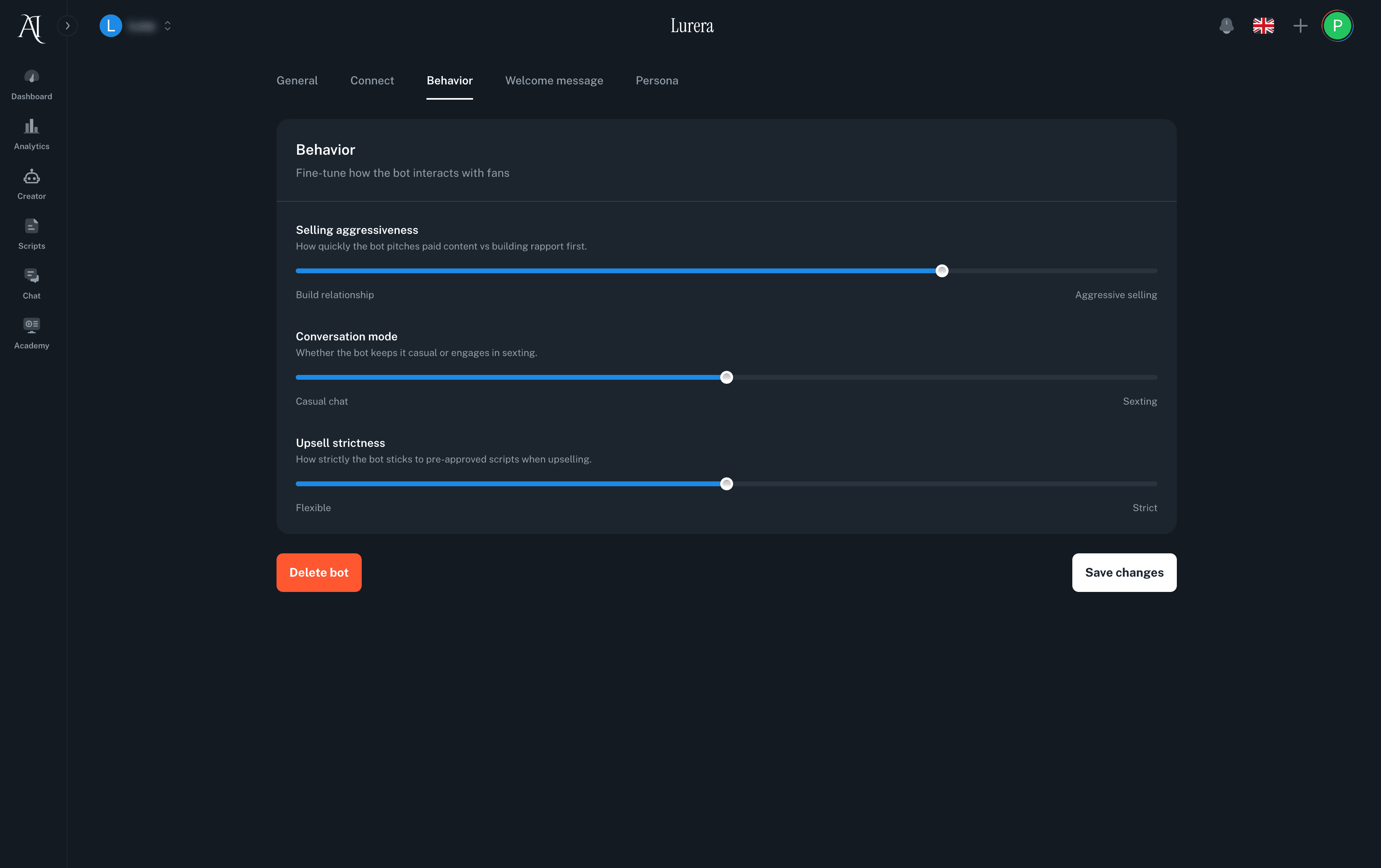The height and width of the screenshot is (868, 1381).
Task: Open the bot selector dropdown chevrons
Action: coord(168,26)
